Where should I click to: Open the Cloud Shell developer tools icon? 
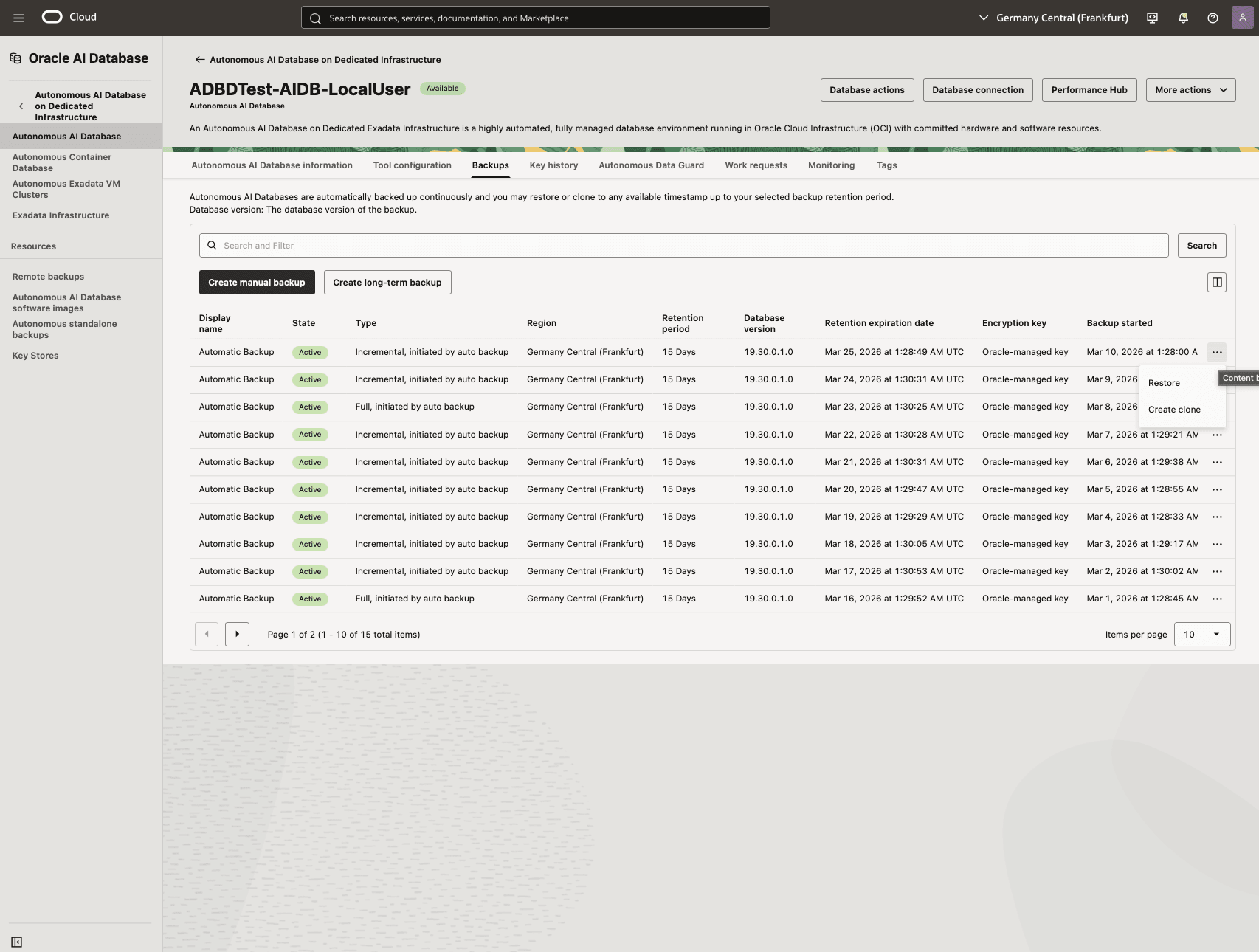[1152, 18]
